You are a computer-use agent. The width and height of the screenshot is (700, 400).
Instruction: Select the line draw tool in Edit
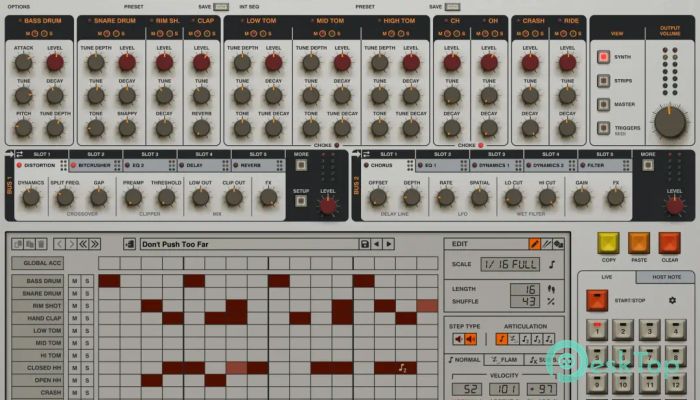click(x=546, y=244)
